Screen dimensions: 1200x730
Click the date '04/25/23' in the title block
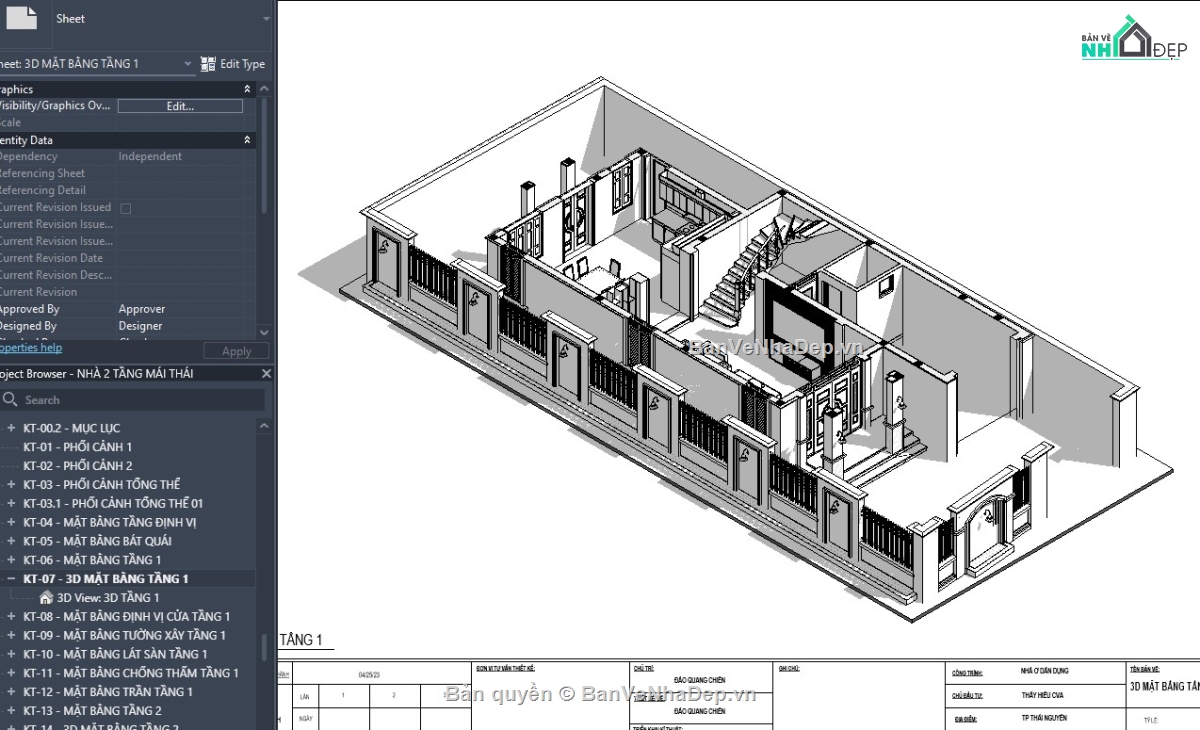[369, 675]
